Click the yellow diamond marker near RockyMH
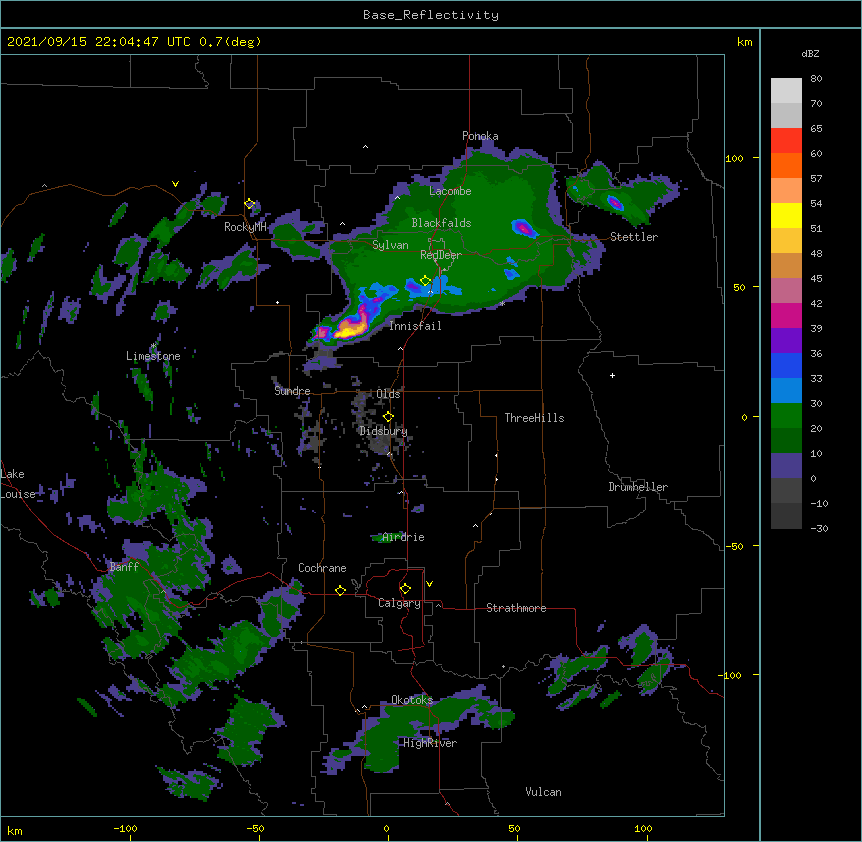Screen dimensions: 862x842 tap(249, 204)
